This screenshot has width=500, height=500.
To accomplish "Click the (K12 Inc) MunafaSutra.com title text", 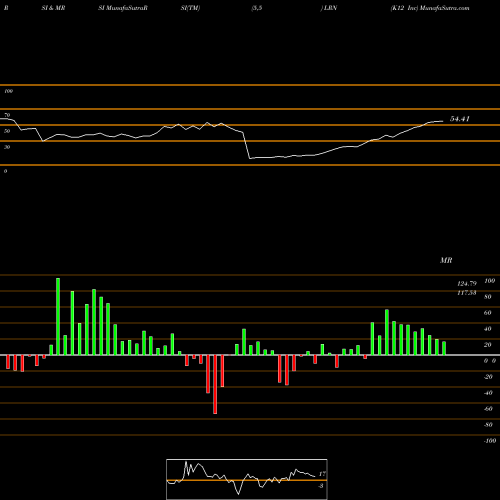I will [x=430, y=8].
